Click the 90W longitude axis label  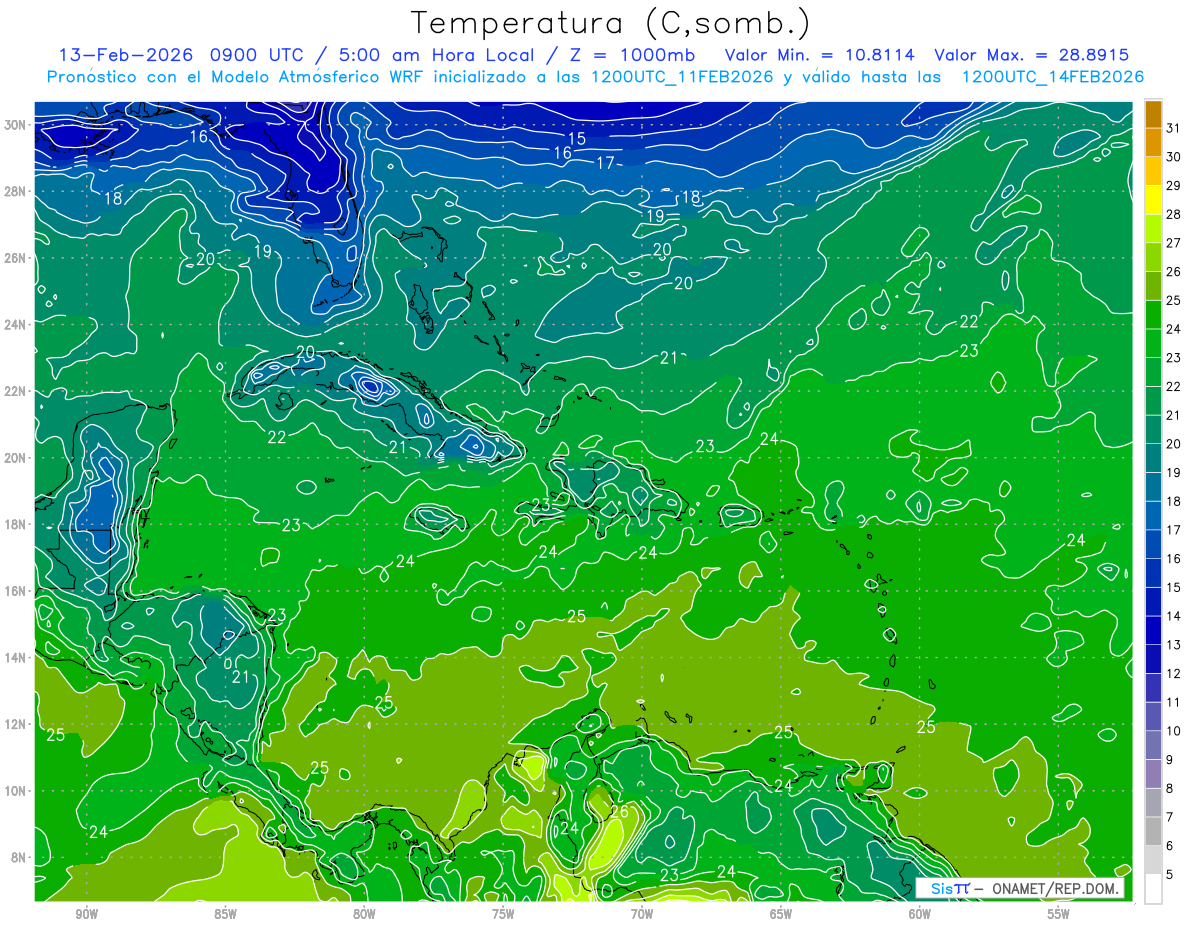86,914
